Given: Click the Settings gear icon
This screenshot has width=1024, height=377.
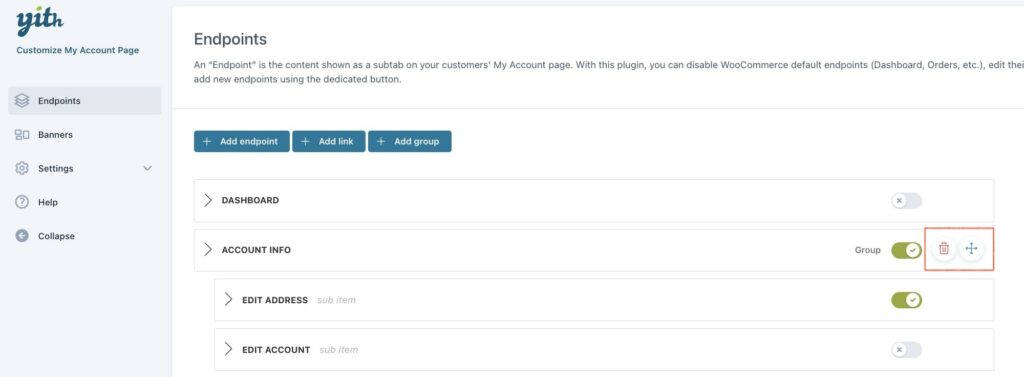Looking at the screenshot, I should coord(22,168).
